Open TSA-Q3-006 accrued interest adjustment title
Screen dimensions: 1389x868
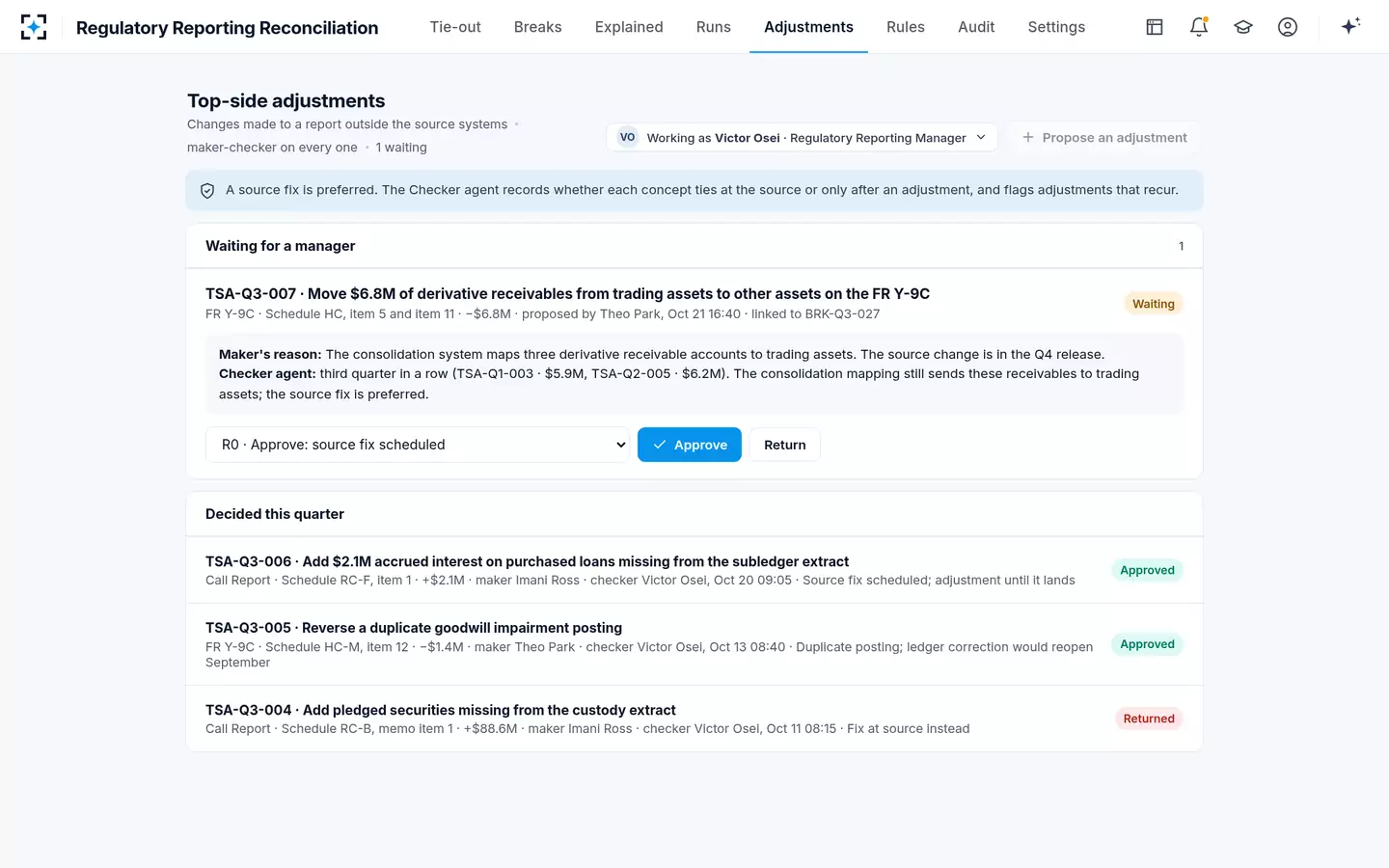pyautogui.click(x=527, y=561)
